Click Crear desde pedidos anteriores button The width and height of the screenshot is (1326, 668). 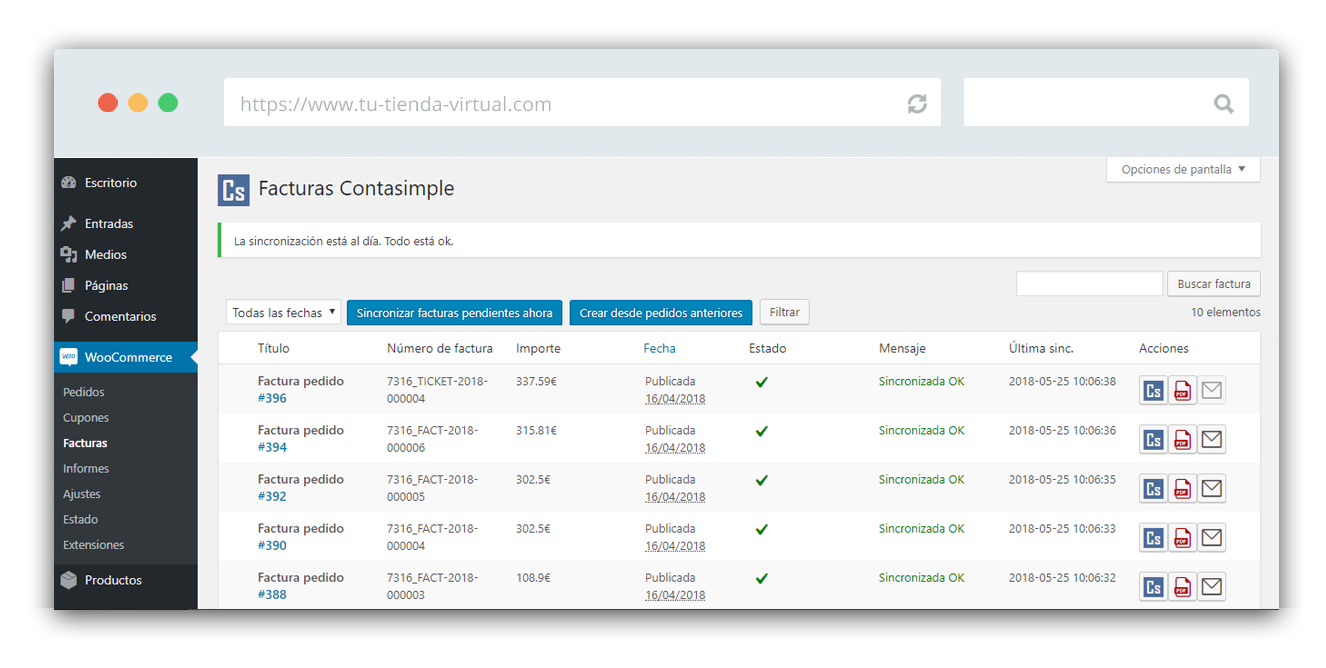tap(660, 313)
